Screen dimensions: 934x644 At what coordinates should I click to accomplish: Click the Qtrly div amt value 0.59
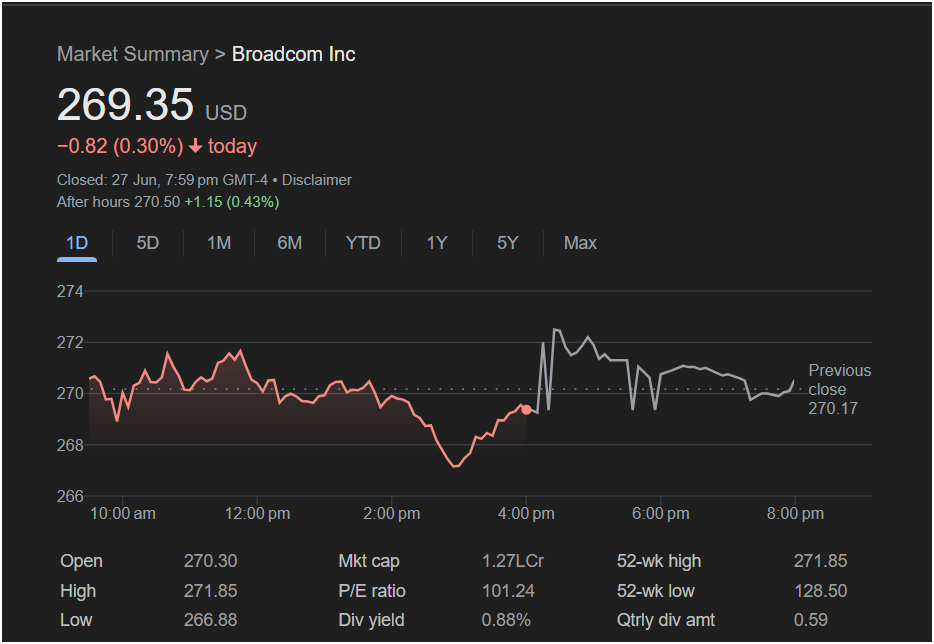coord(811,620)
